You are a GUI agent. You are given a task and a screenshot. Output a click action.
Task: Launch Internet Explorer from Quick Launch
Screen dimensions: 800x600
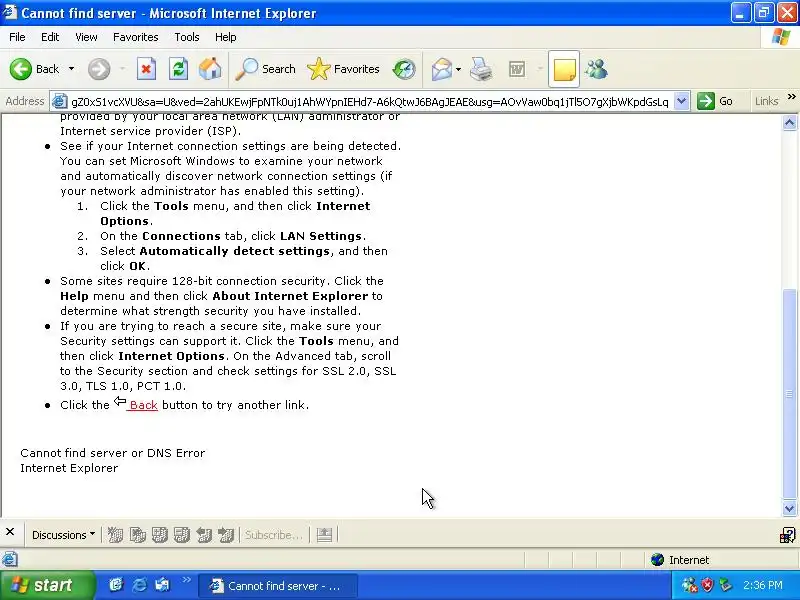[x=139, y=585]
